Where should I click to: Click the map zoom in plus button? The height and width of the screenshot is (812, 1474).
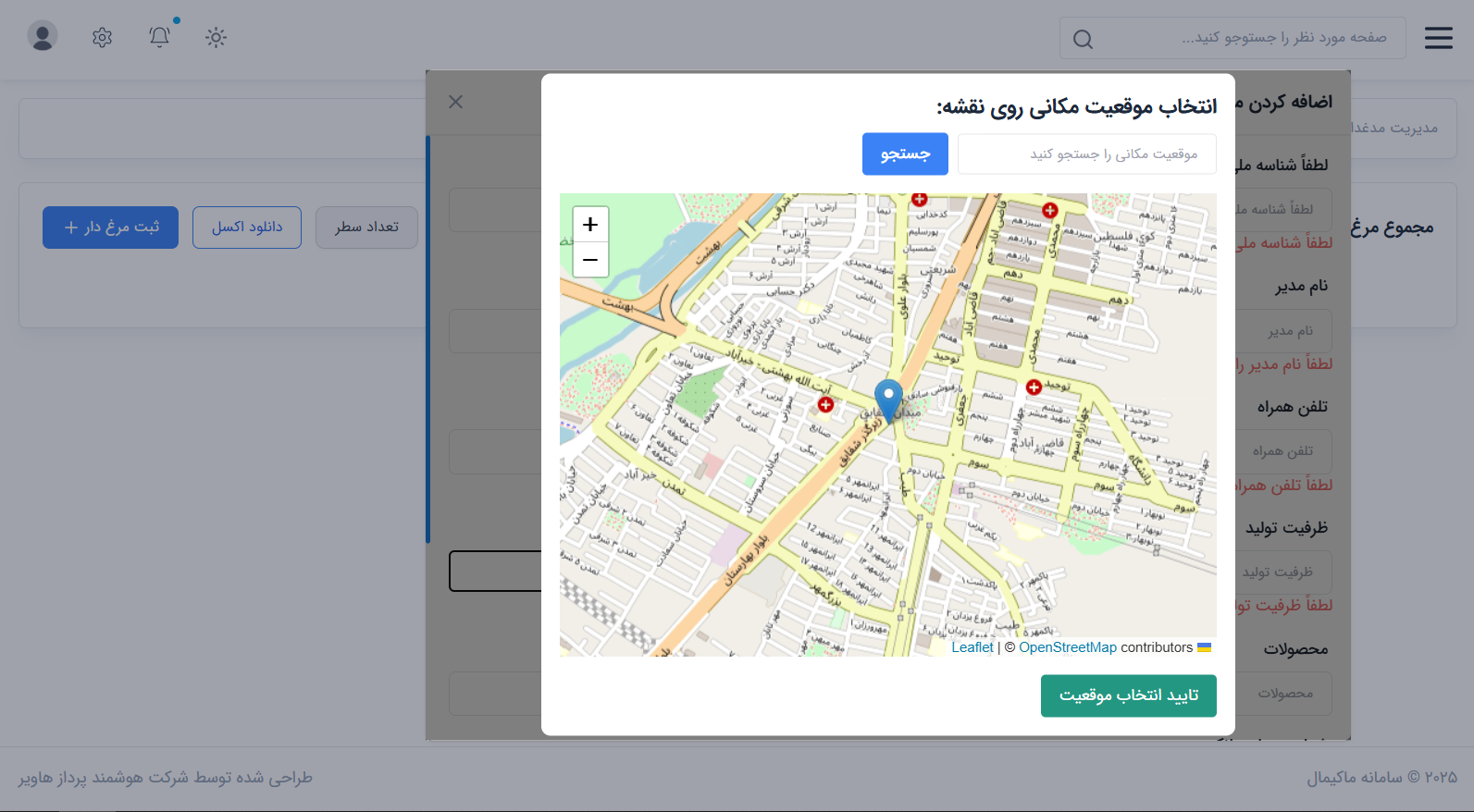(590, 225)
